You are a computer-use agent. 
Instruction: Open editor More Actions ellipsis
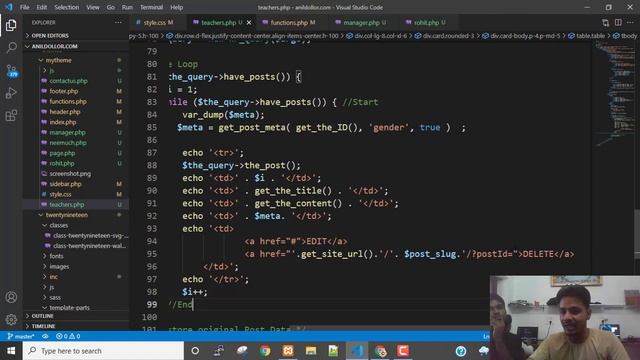click(631, 23)
